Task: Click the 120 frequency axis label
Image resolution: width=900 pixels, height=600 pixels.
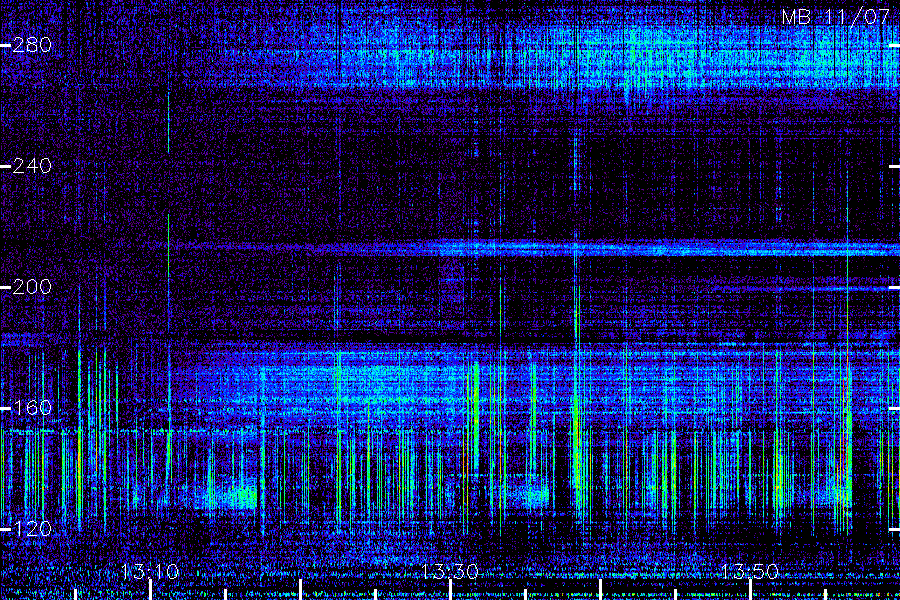Action: coord(32,529)
